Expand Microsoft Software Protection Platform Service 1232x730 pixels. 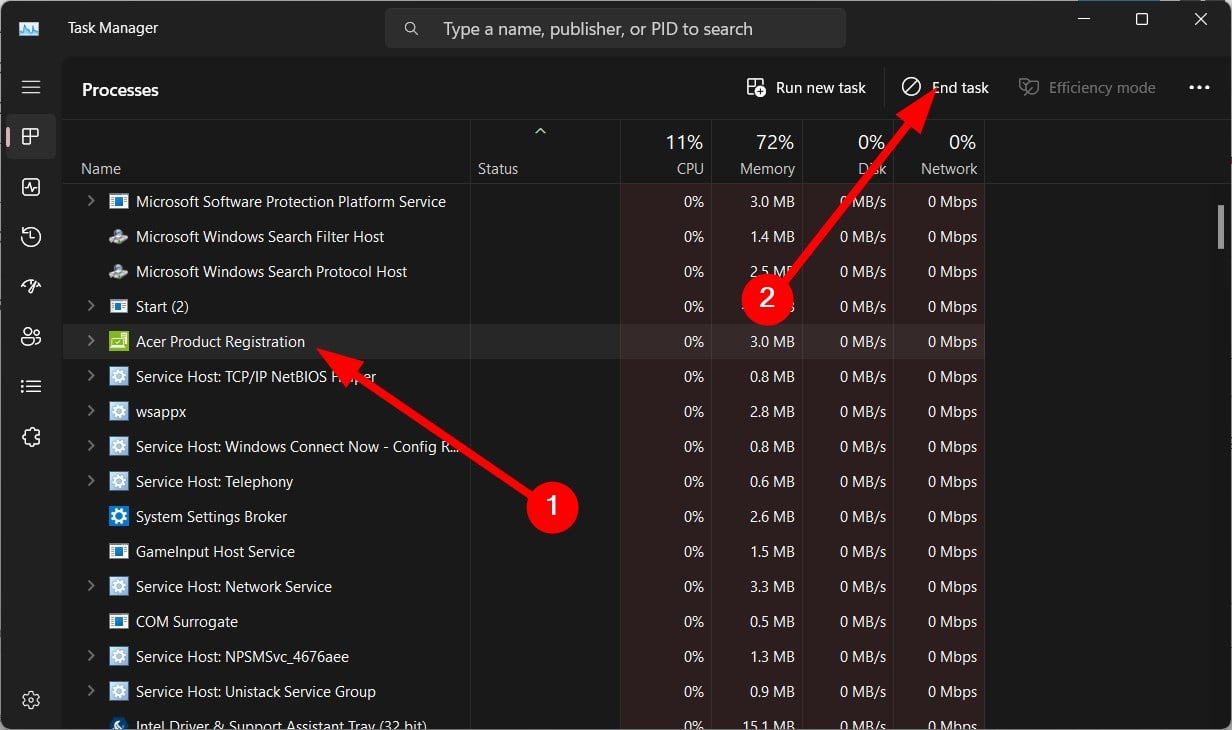click(90, 201)
